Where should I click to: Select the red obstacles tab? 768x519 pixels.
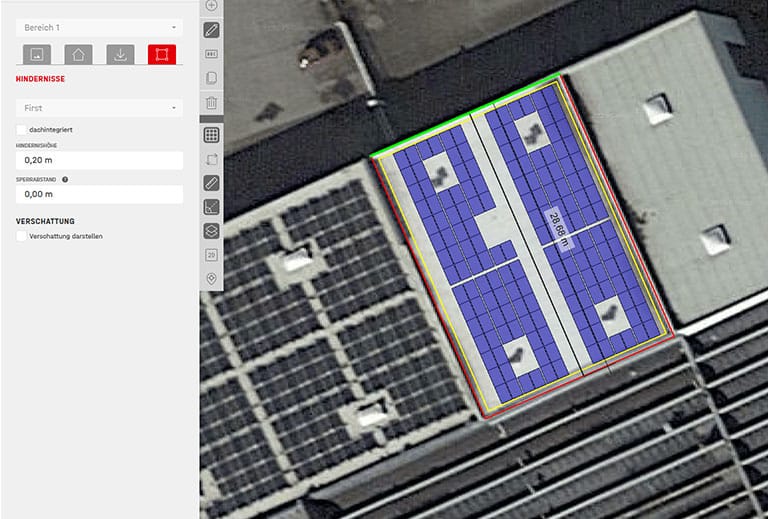[161, 54]
